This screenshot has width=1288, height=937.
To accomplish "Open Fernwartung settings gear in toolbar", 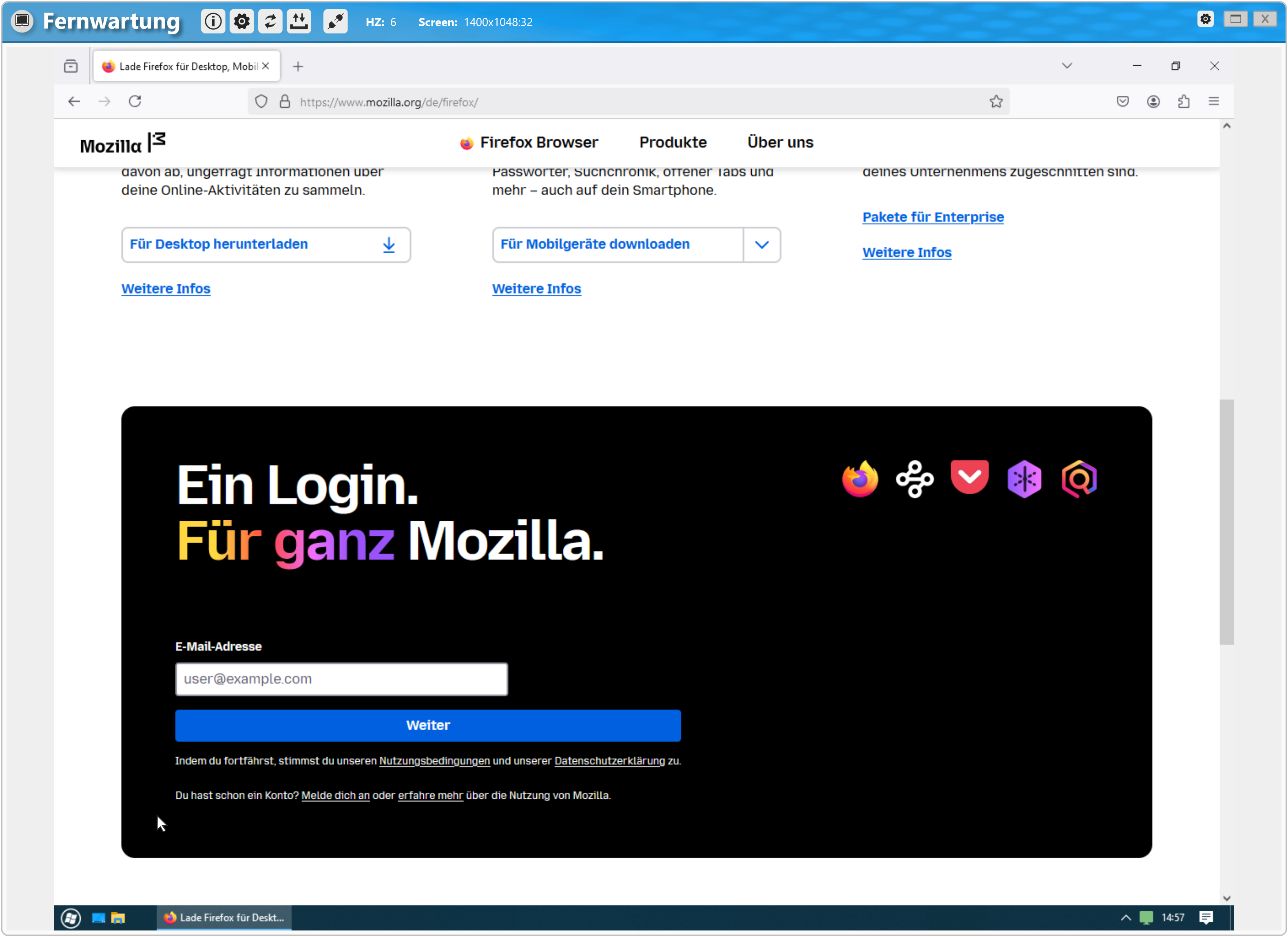I will (x=242, y=22).
